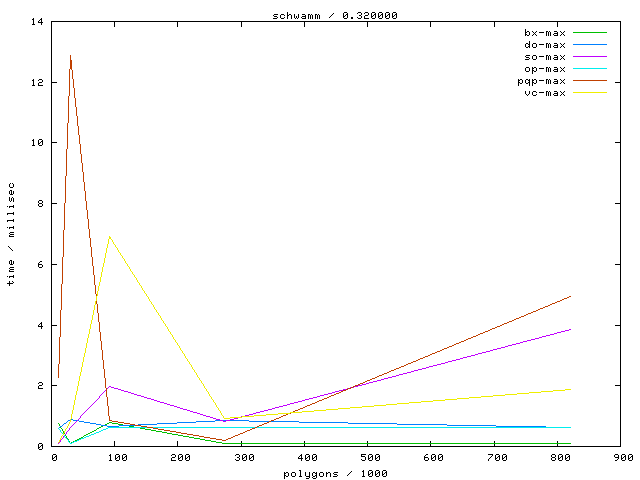Select the do-max legend label
Image resolution: width=640 pixels, height=480 pixels.
pos(544,45)
